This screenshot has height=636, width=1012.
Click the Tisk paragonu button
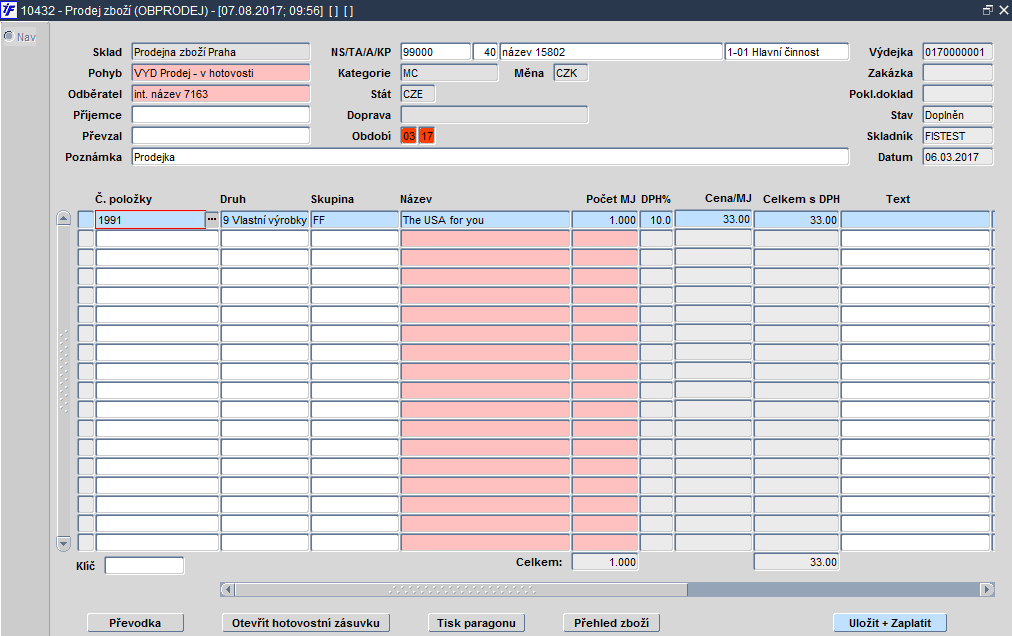[x=476, y=623]
